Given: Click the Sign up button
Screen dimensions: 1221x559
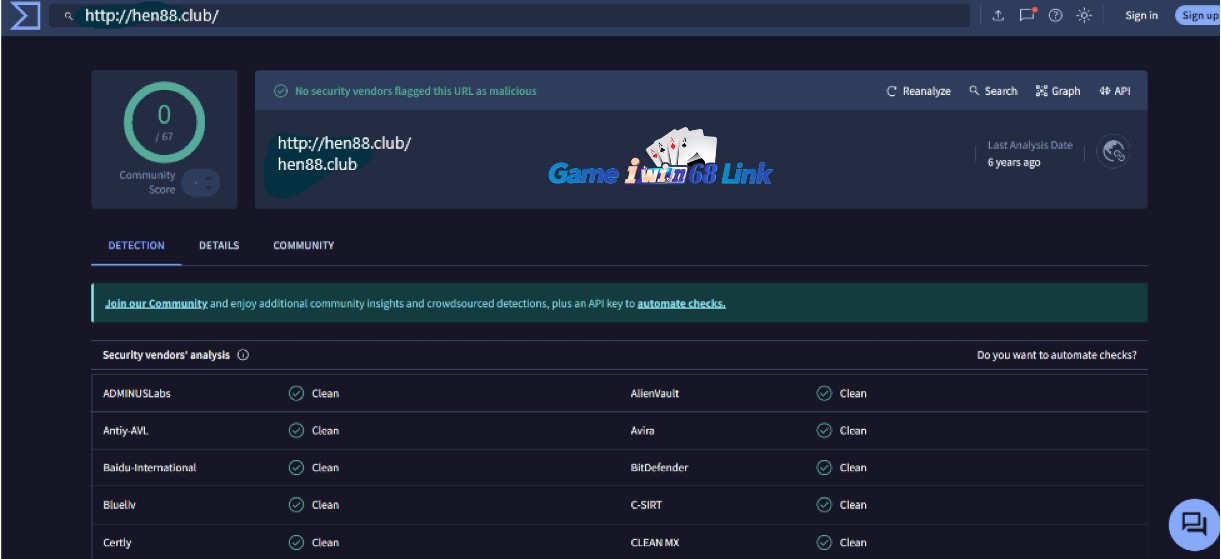Looking at the screenshot, I should point(1199,15).
